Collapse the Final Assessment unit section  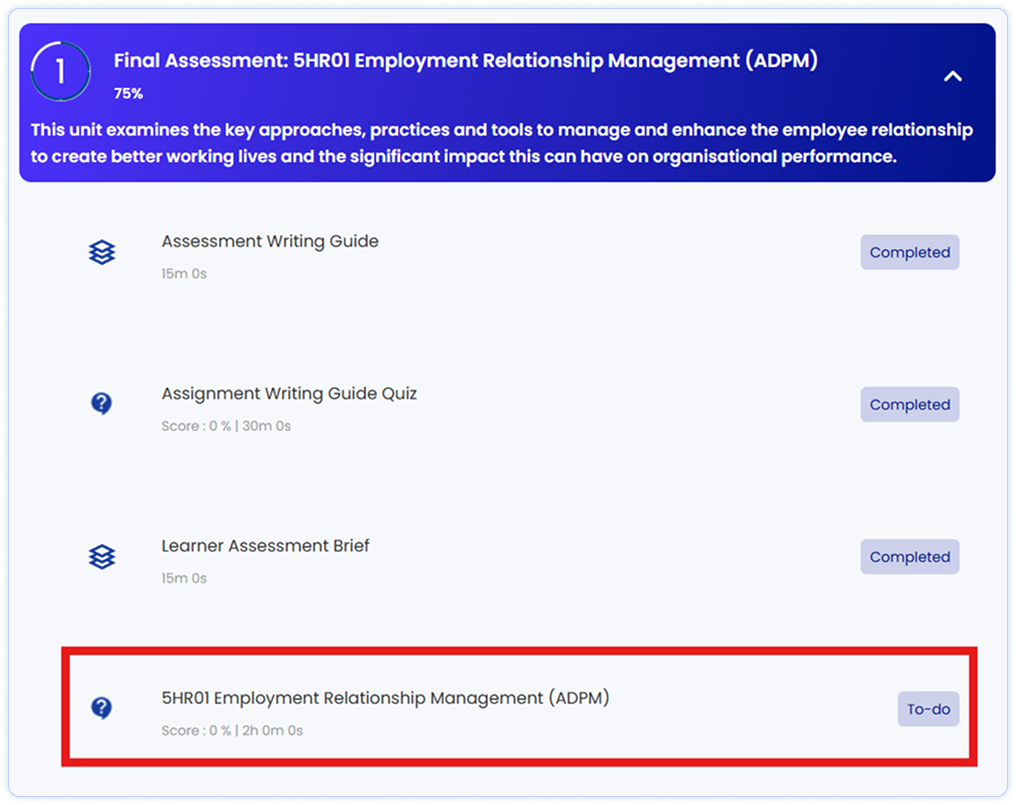pyautogui.click(x=952, y=76)
